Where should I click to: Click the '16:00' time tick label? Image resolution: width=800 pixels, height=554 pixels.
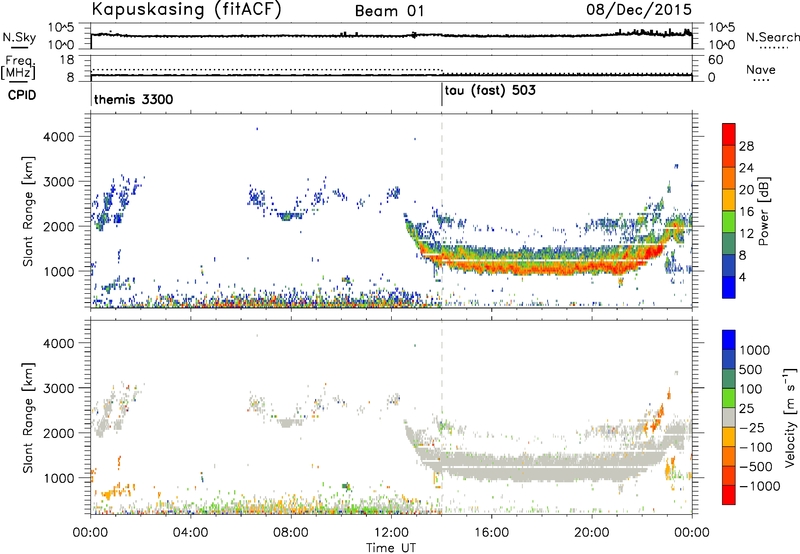coord(491,533)
